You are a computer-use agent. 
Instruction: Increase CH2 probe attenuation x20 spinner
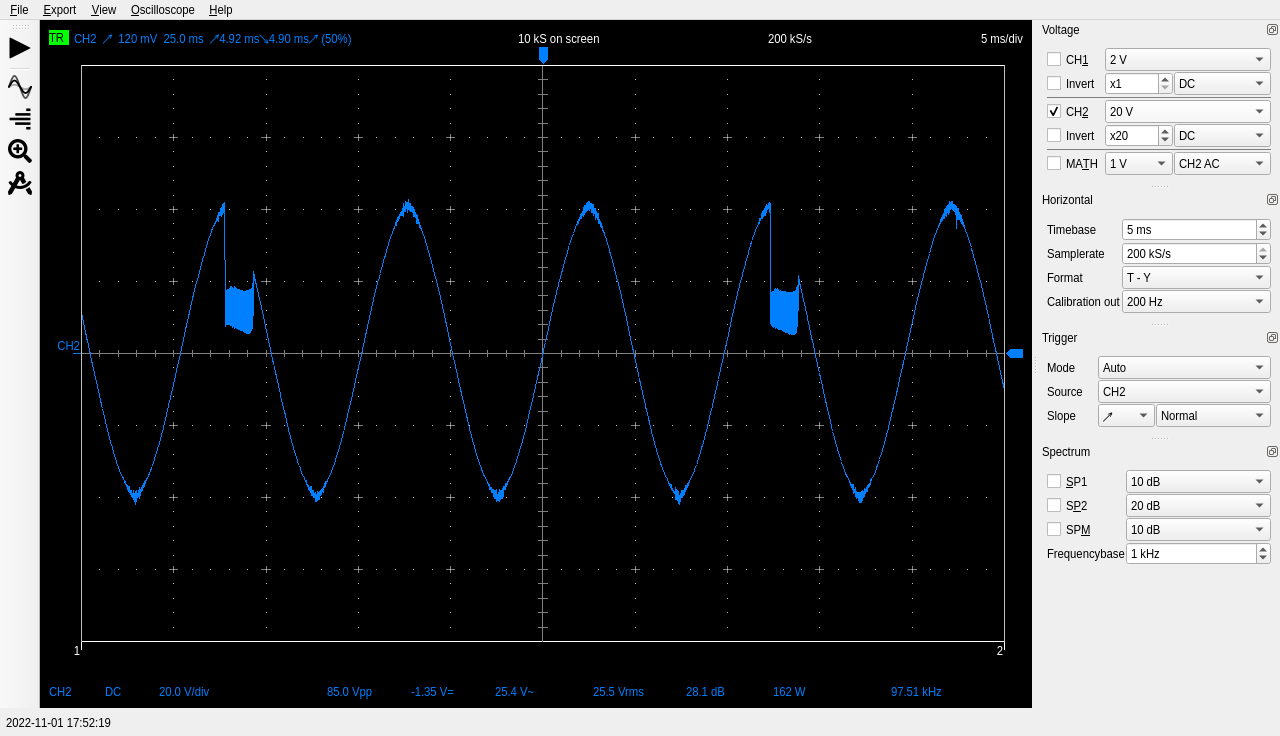click(x=1165, y=131)
